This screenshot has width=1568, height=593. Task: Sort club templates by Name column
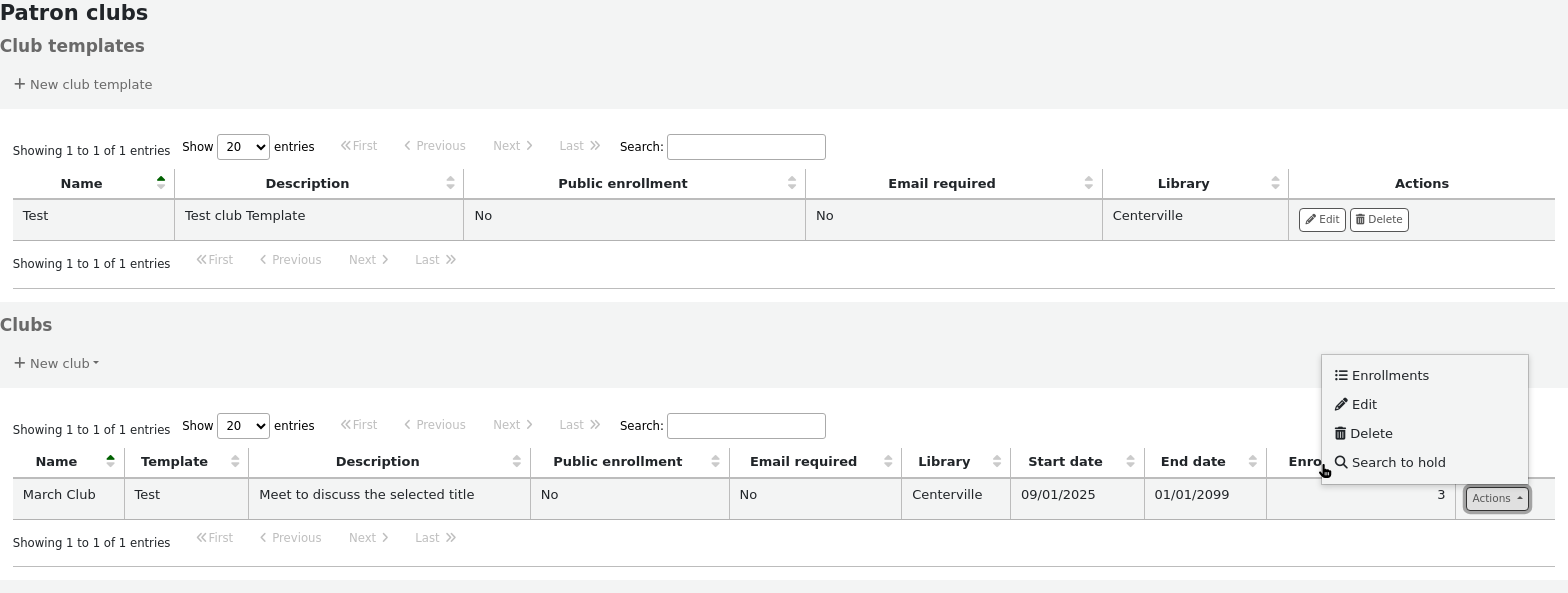(x=81, y=184)
